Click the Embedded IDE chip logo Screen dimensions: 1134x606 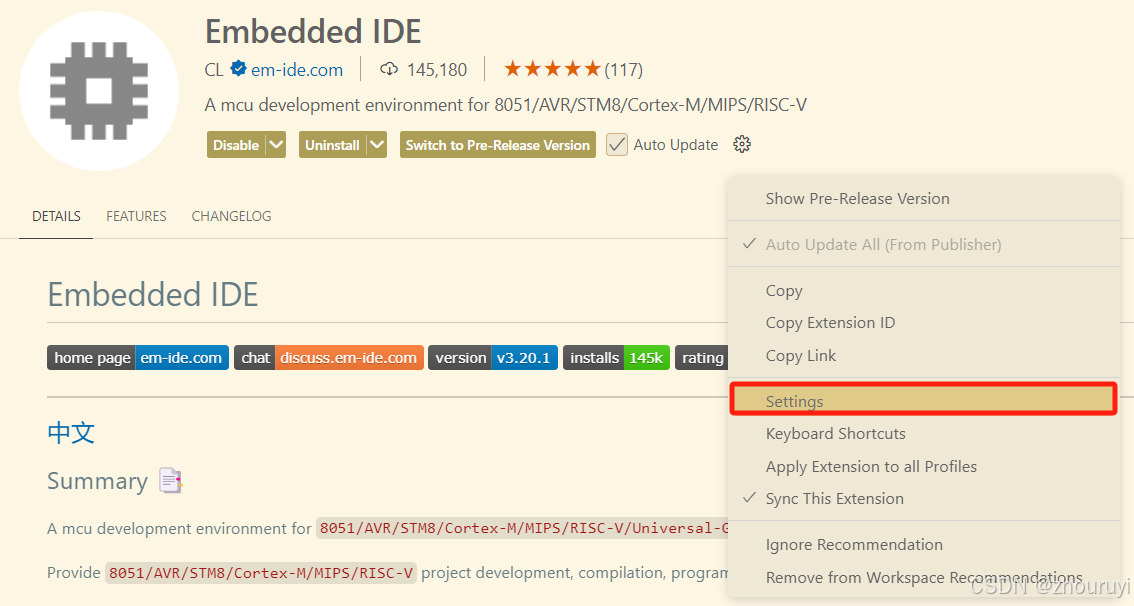tap(99, 91)
